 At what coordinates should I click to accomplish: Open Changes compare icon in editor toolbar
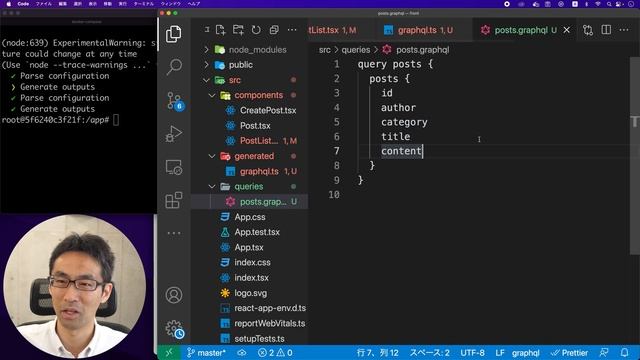(x=588, y=30)
